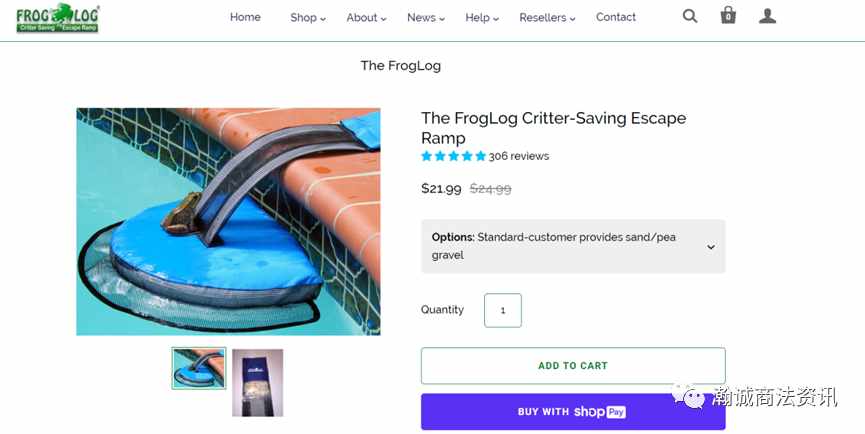Select the blue packaging thumbnail

coord(258,382)
